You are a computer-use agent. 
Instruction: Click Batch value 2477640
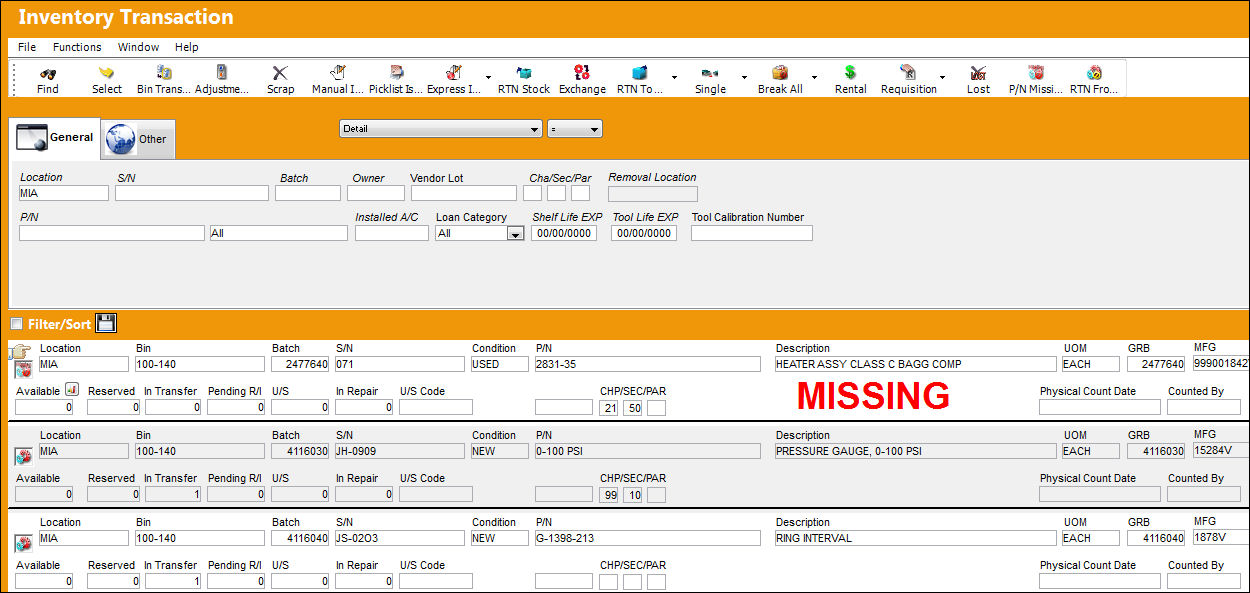(x=300, y=364)
